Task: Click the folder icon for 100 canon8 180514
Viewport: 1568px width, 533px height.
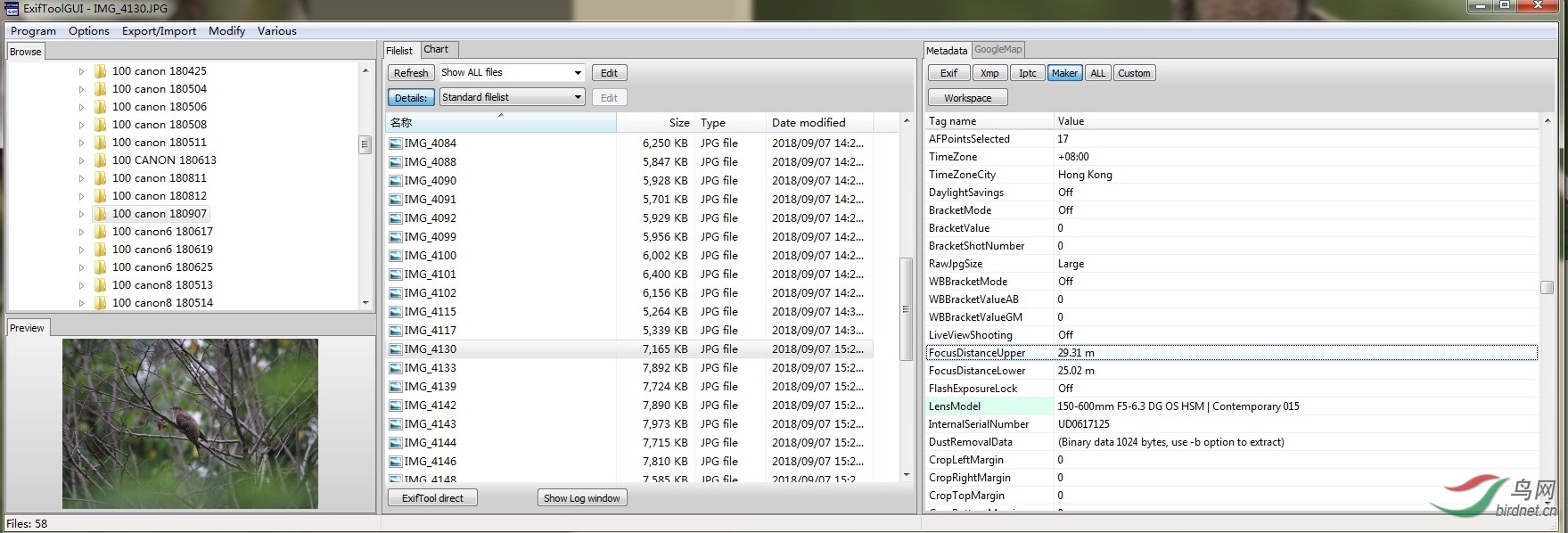Action: 100,303
